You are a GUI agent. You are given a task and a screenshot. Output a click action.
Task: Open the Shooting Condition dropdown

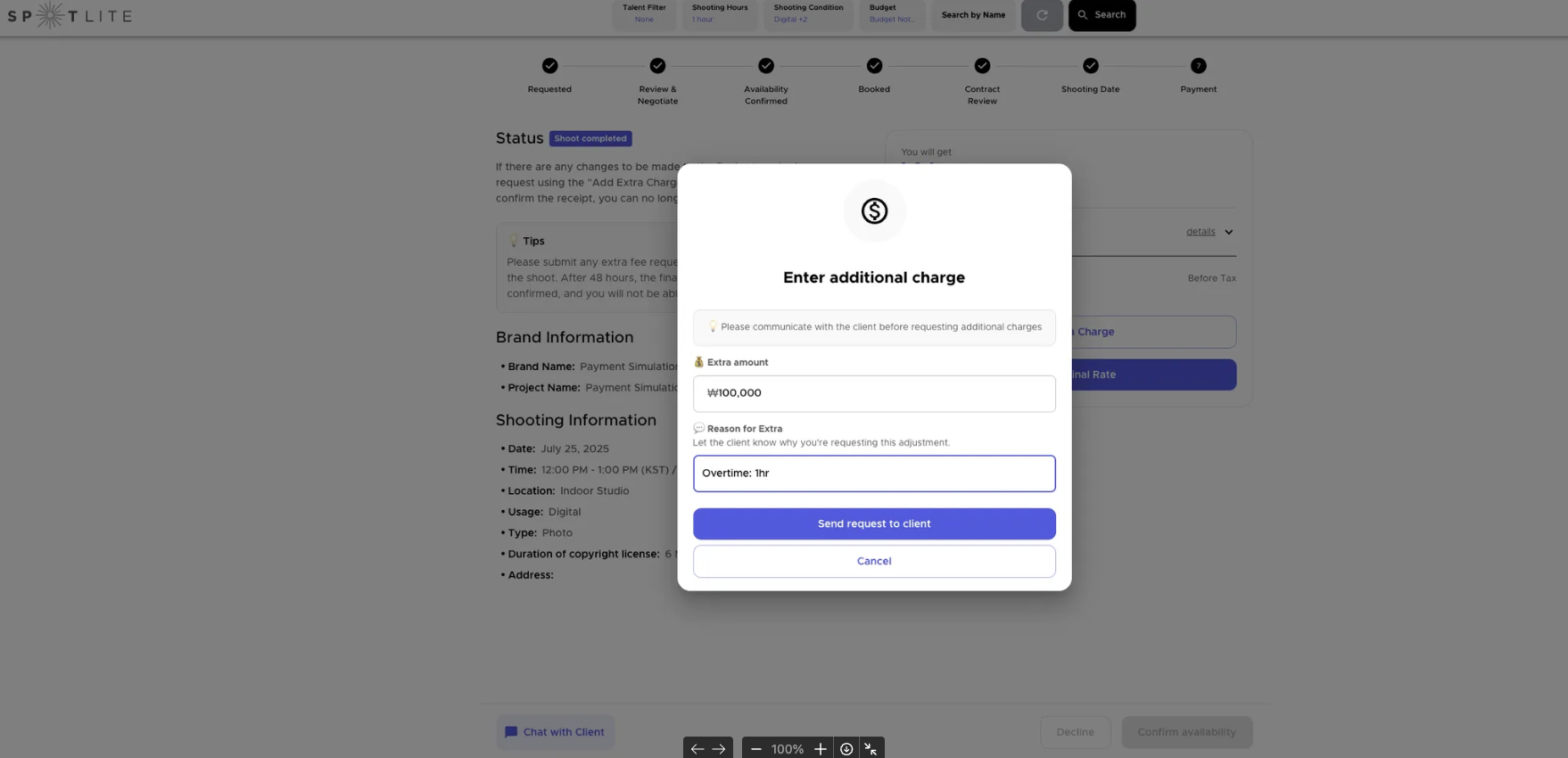coord(808,14)
